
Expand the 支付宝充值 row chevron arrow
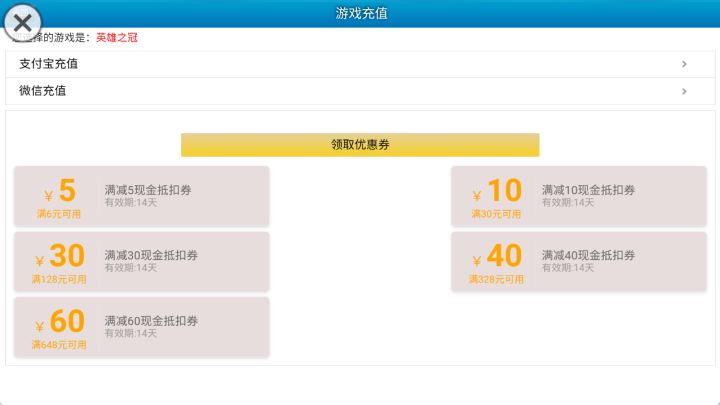pos(684,64)
